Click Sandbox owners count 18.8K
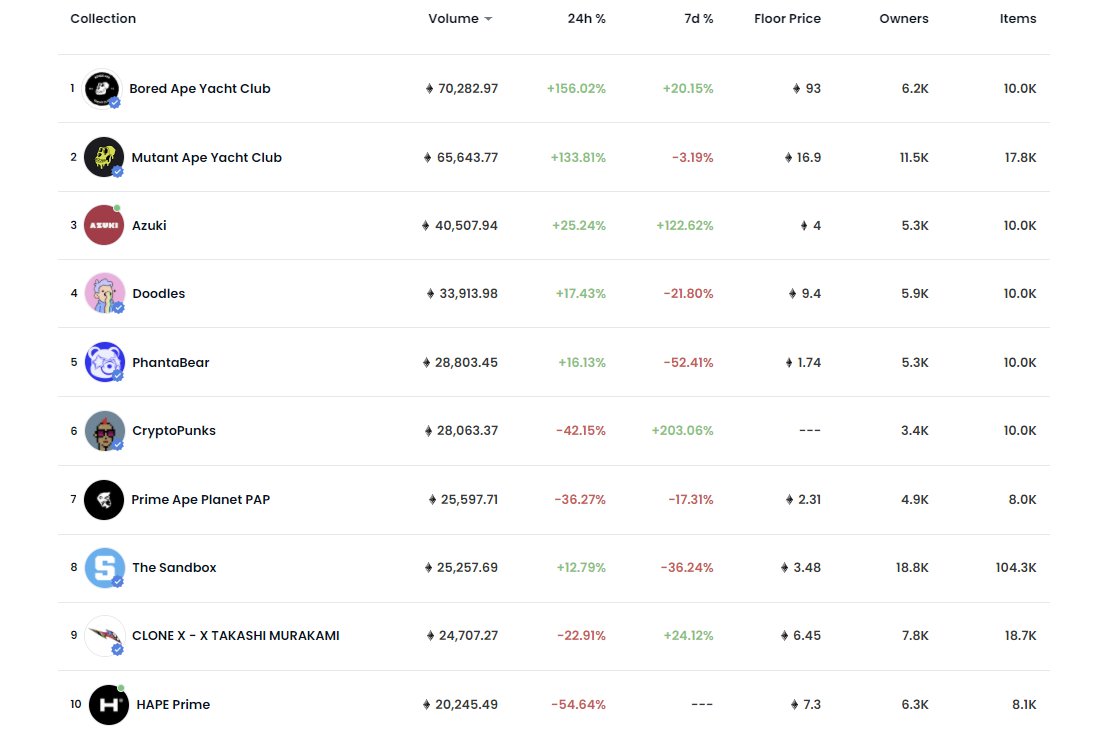This screenshot has height=736, width=1100. pyautogui.click(x=912, y=568)
